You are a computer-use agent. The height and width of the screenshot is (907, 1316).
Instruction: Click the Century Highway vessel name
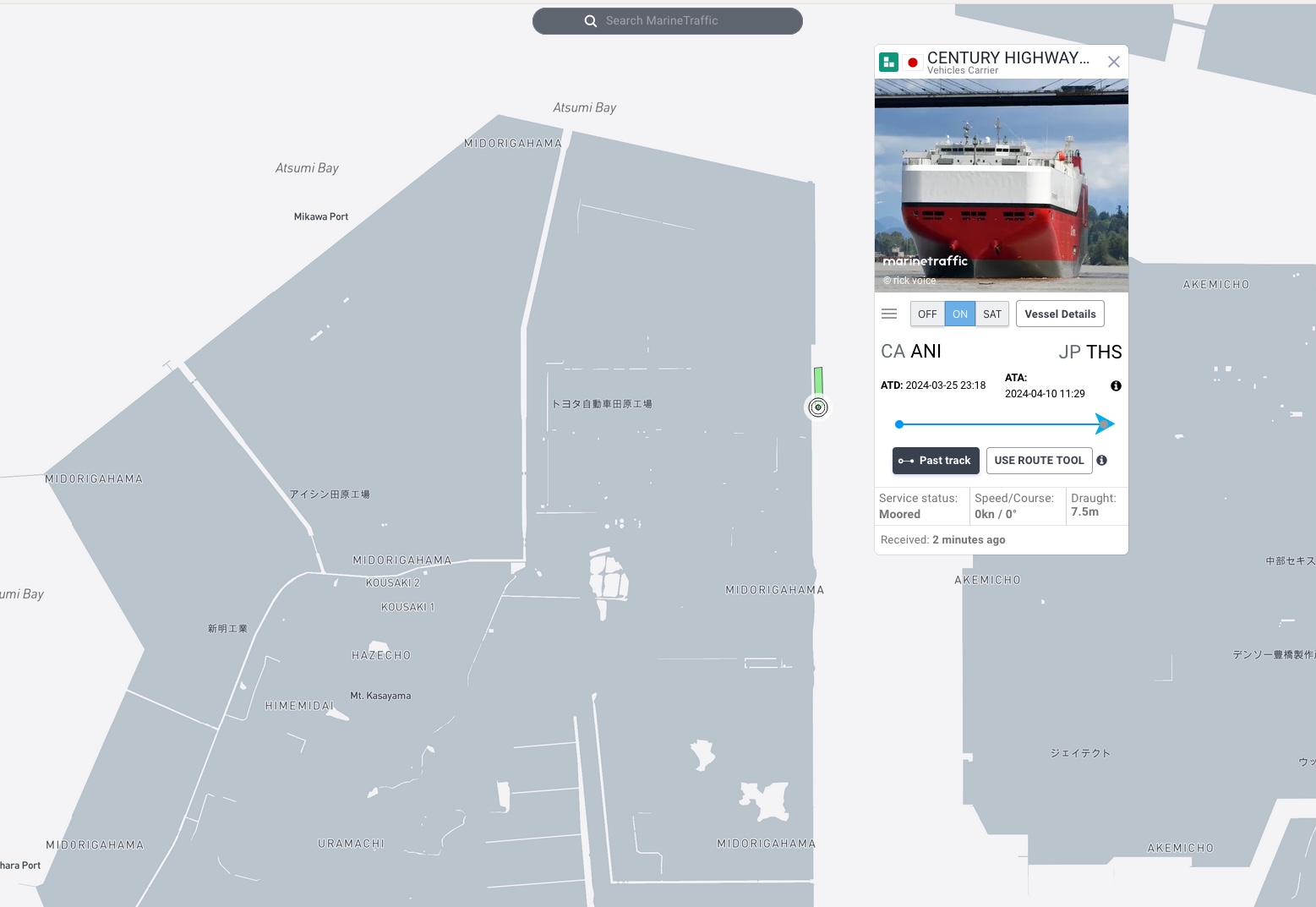pos(1008,57)
